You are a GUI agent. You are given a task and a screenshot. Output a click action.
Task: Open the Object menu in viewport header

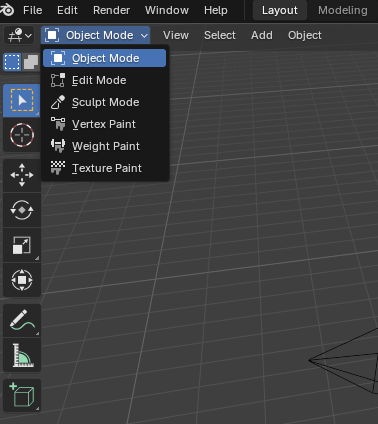[x=305, y=35]
